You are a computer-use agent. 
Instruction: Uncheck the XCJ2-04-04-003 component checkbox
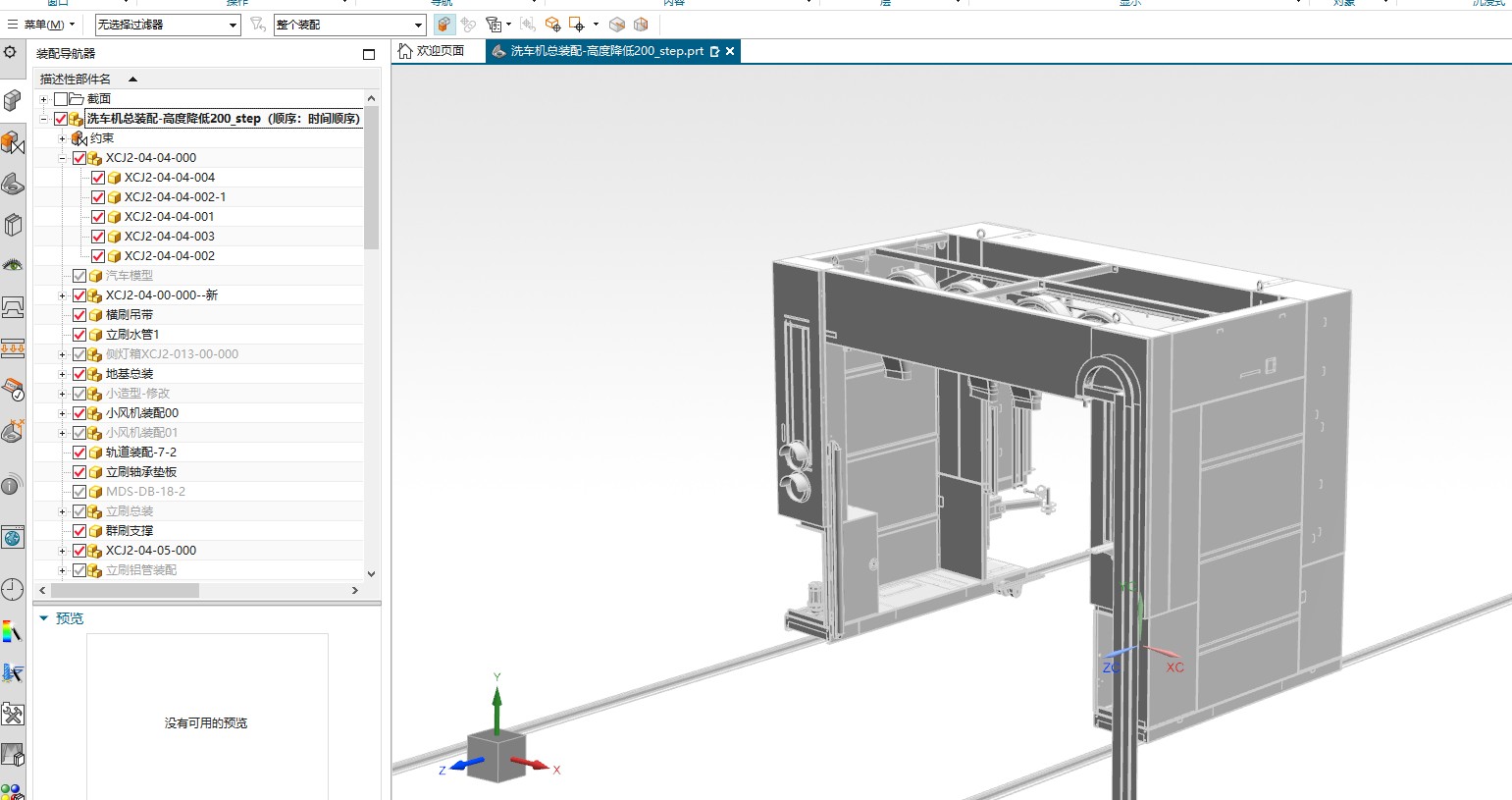click(x=98, y=237)
